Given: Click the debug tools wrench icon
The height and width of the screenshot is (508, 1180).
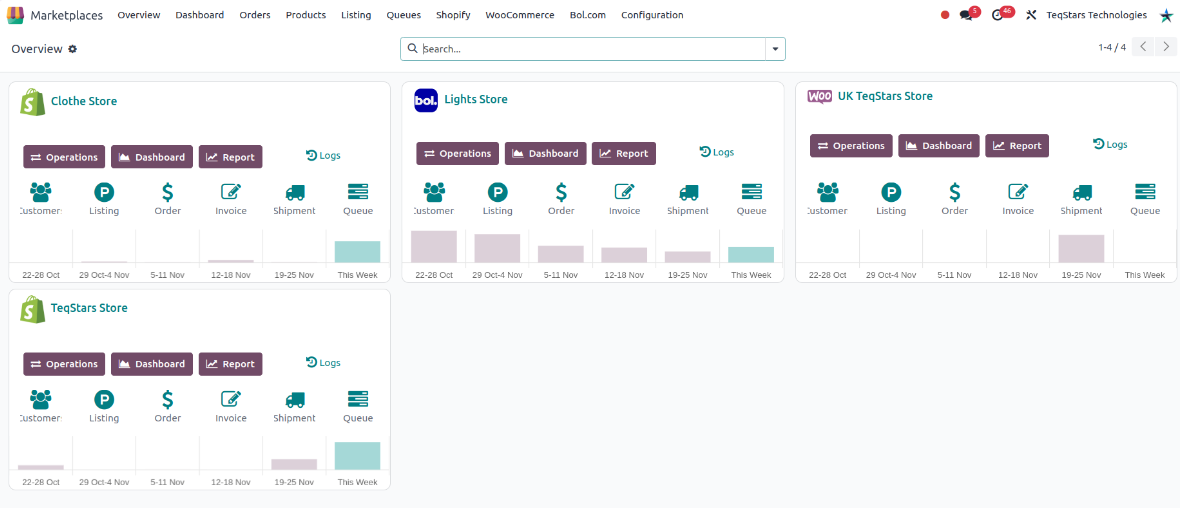Looking at the screenshot, I should (1031, 15).
